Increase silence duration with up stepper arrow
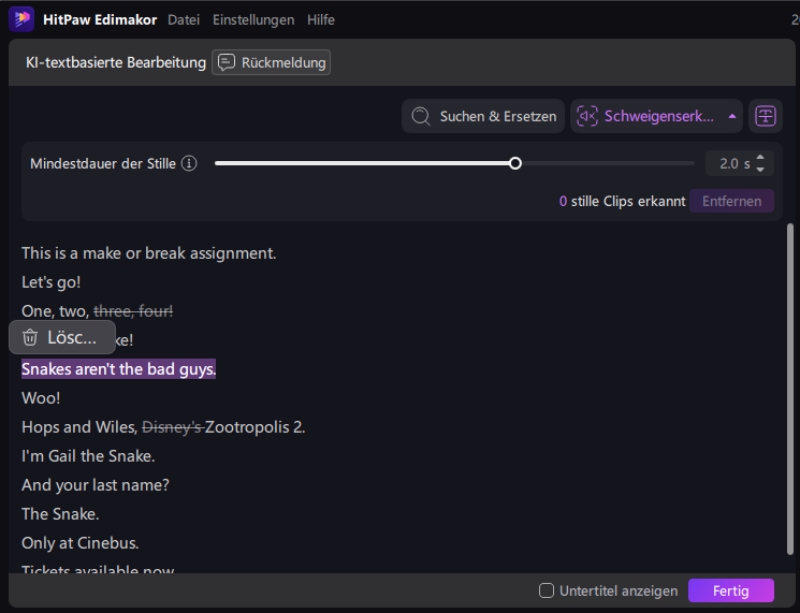Screen dimensions: 800x613 (x=760, y=158)
